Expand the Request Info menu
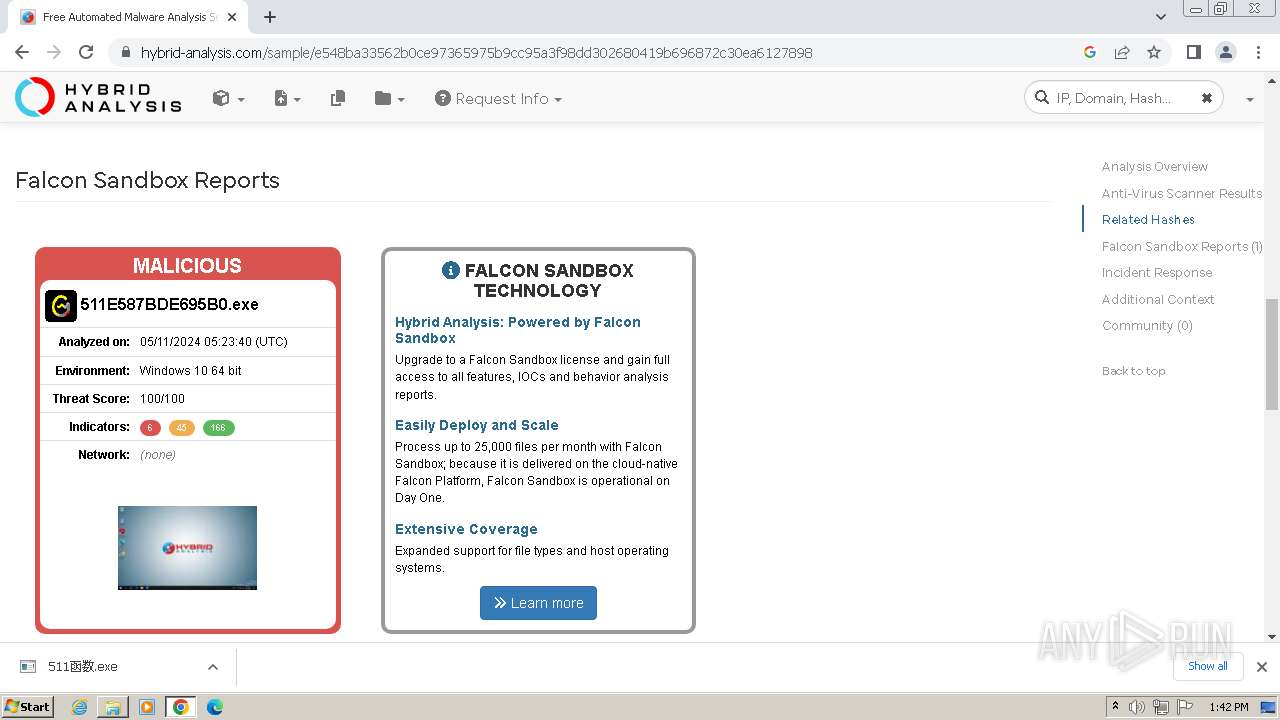The image size is (1280, 720). click(x=498, y=98)
